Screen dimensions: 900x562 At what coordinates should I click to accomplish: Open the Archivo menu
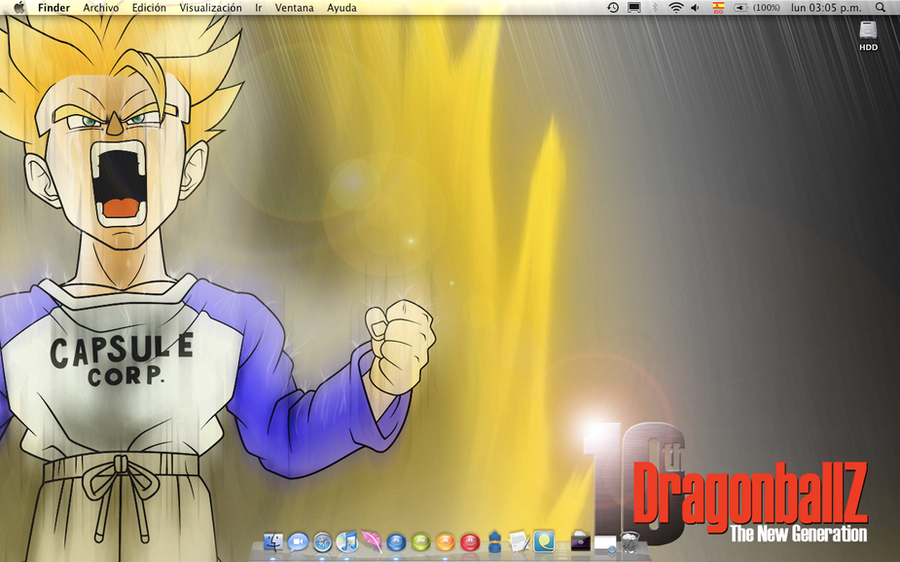tap(101, 8)
